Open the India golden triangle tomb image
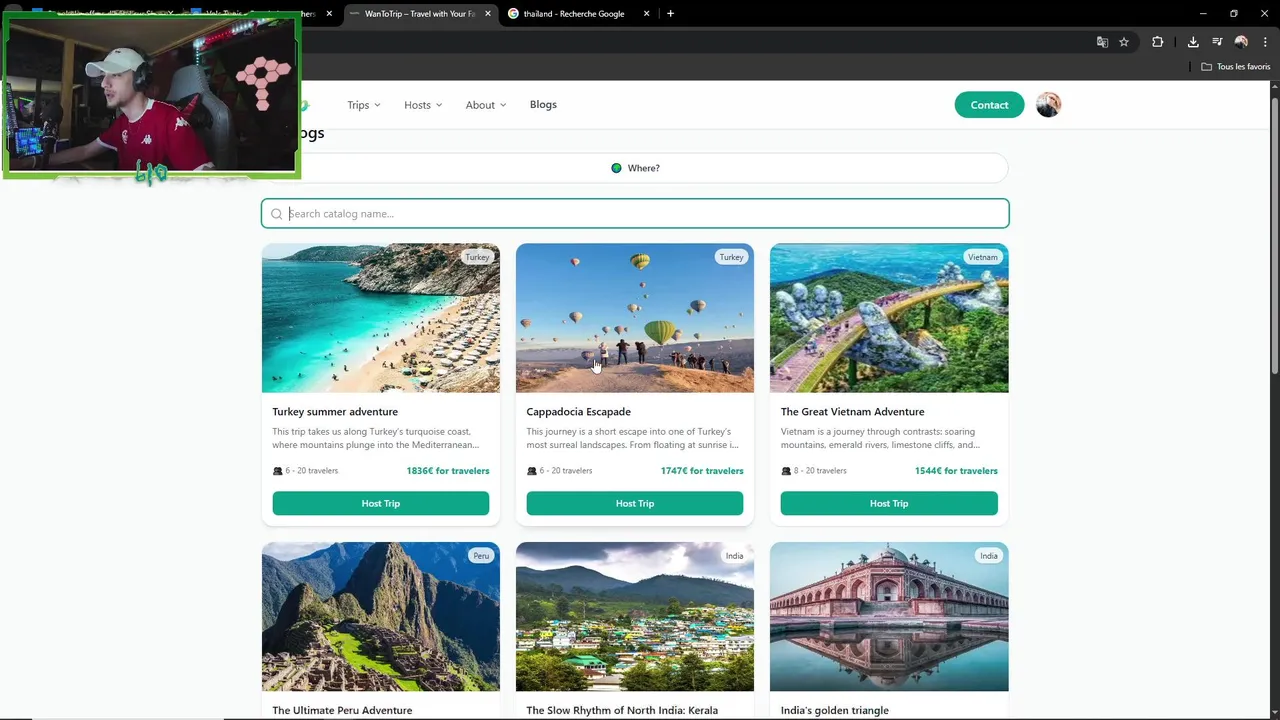This screenshot has height=720, width=1280. tap(889, 617)
